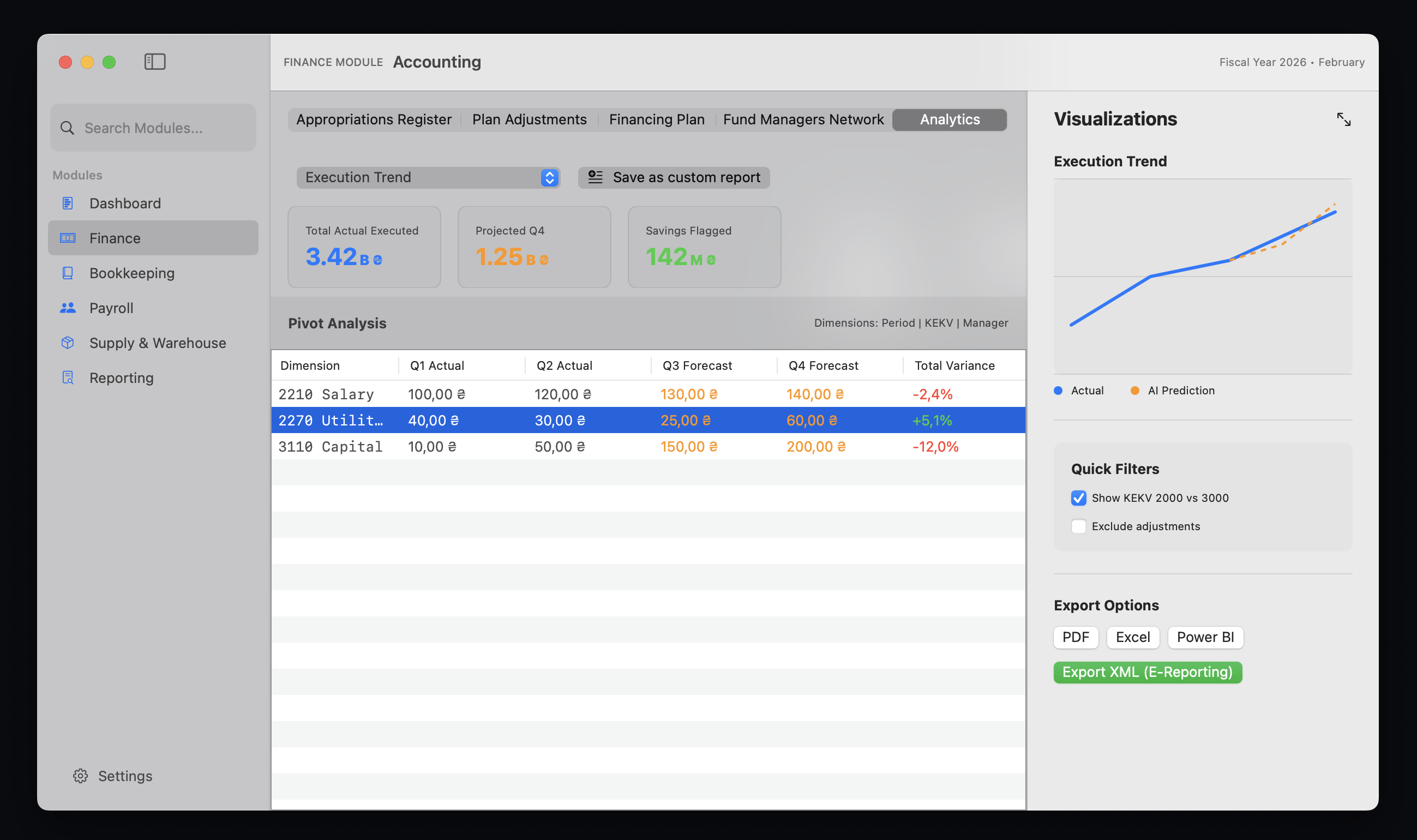Click the Reporting document icon
The width and height of the screenshot is (1417, 840).
click(68, 378)
